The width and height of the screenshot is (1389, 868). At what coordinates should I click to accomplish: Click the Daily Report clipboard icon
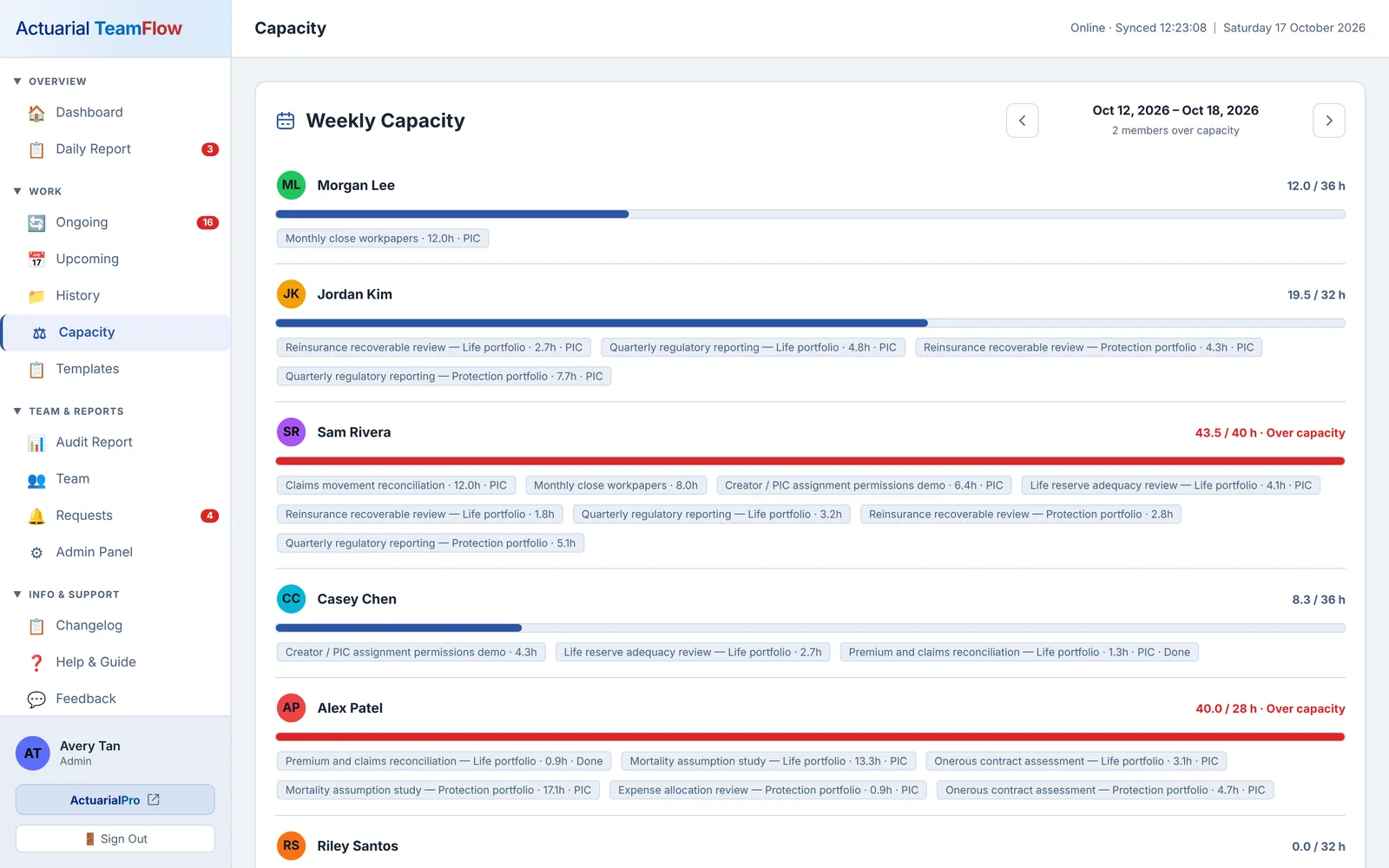point(36,149)
